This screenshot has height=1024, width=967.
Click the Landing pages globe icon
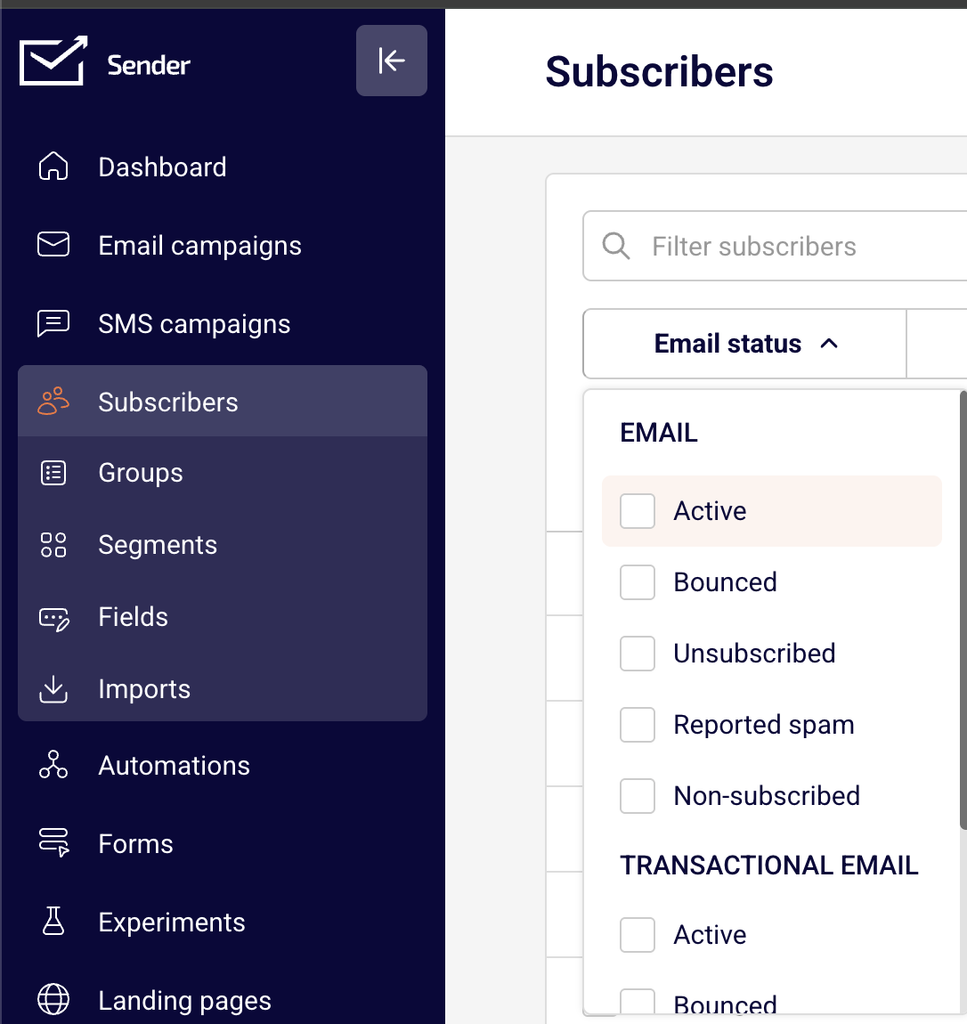[53, 999]
